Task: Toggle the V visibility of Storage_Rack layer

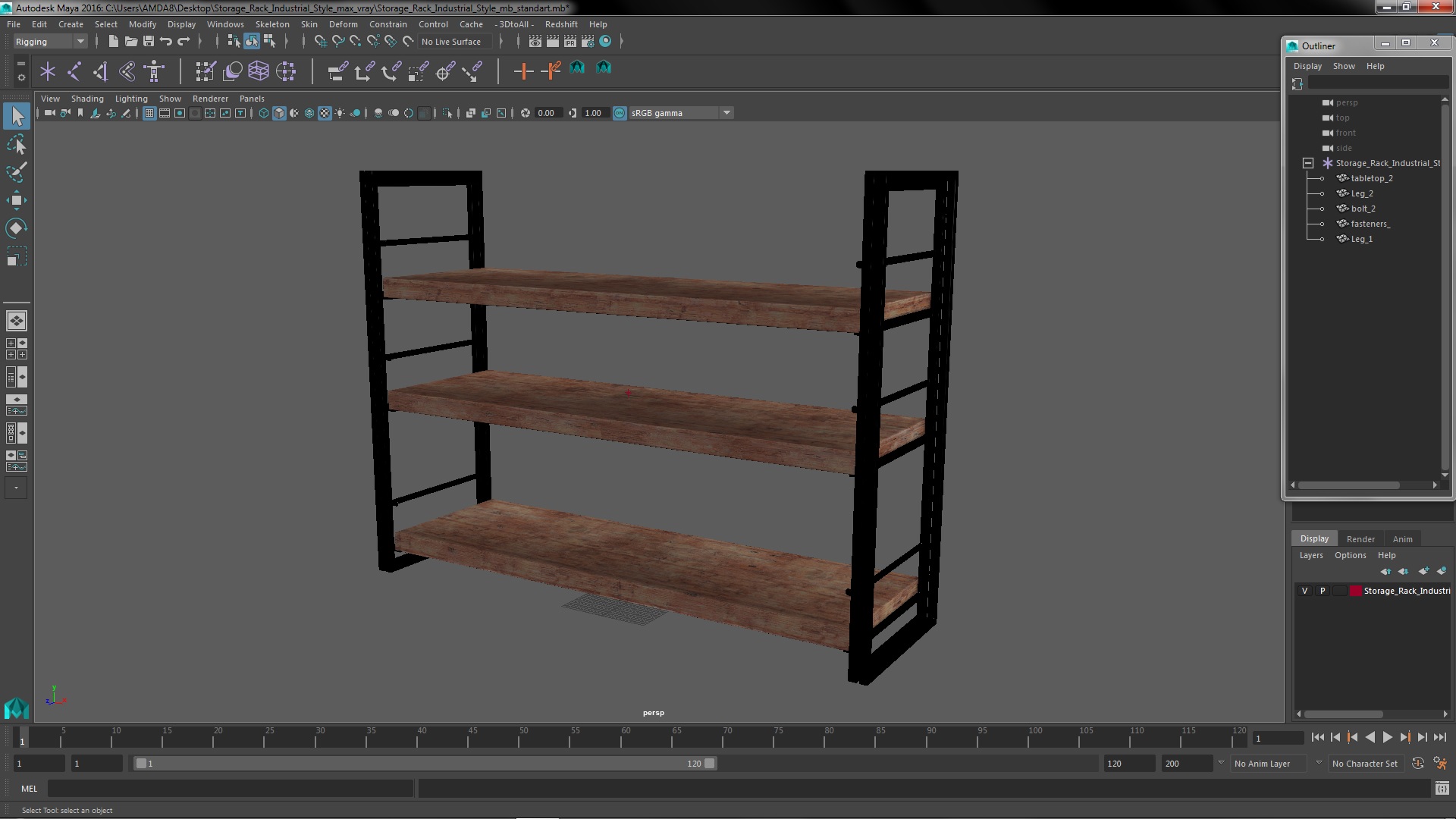Action: (1304, 591)
